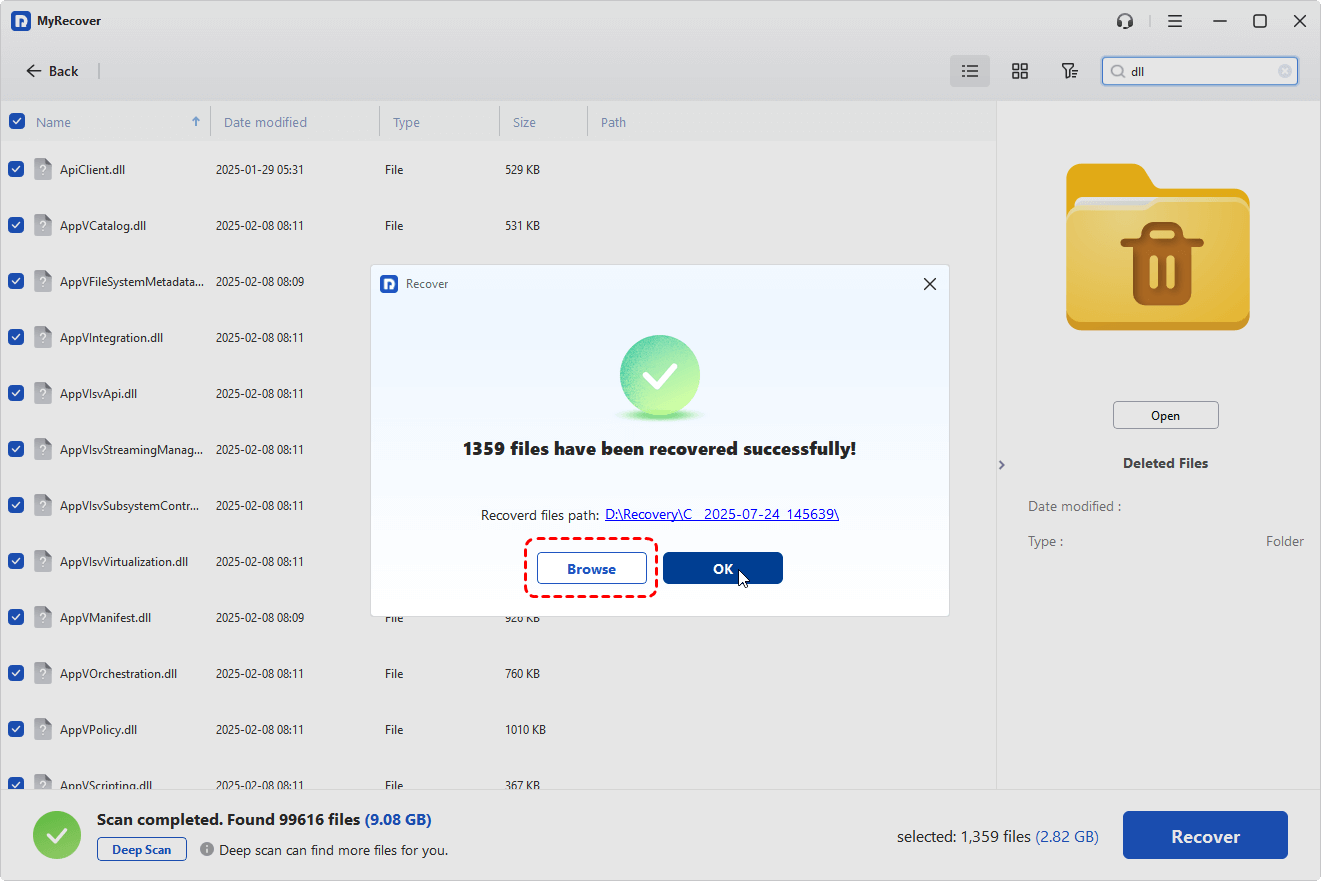Select the AppVManifest.dll file name

(105, 617)
